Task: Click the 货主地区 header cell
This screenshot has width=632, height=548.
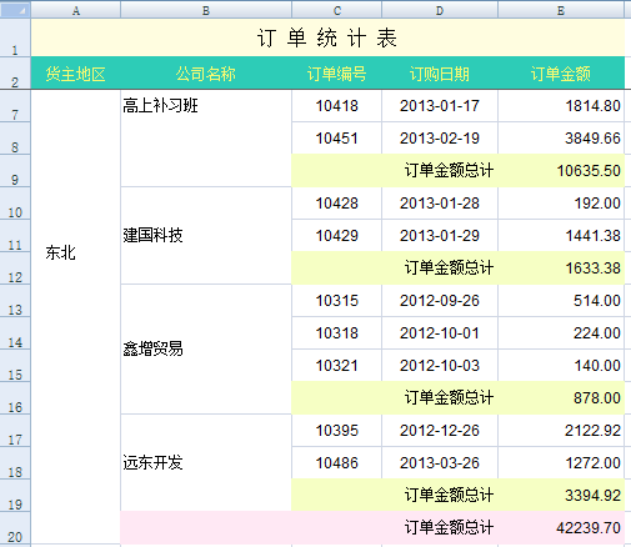Action: pos(76,73)
